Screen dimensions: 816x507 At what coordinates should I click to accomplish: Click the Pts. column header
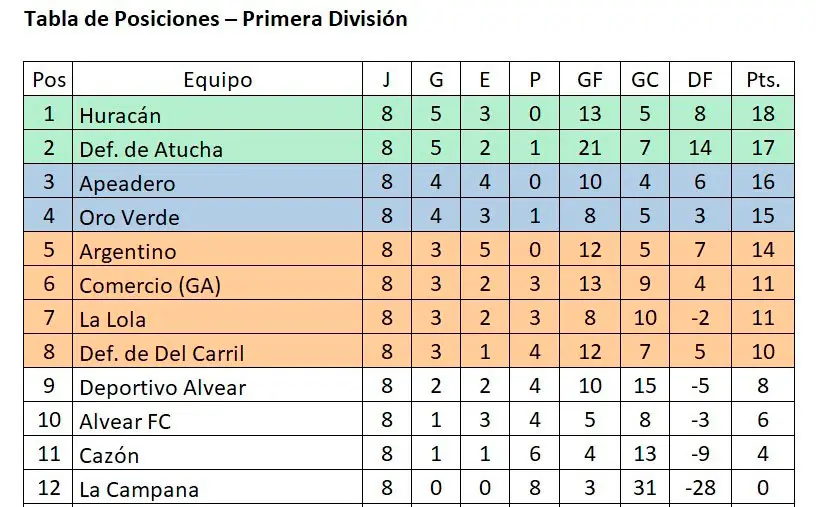coord(763,80)
